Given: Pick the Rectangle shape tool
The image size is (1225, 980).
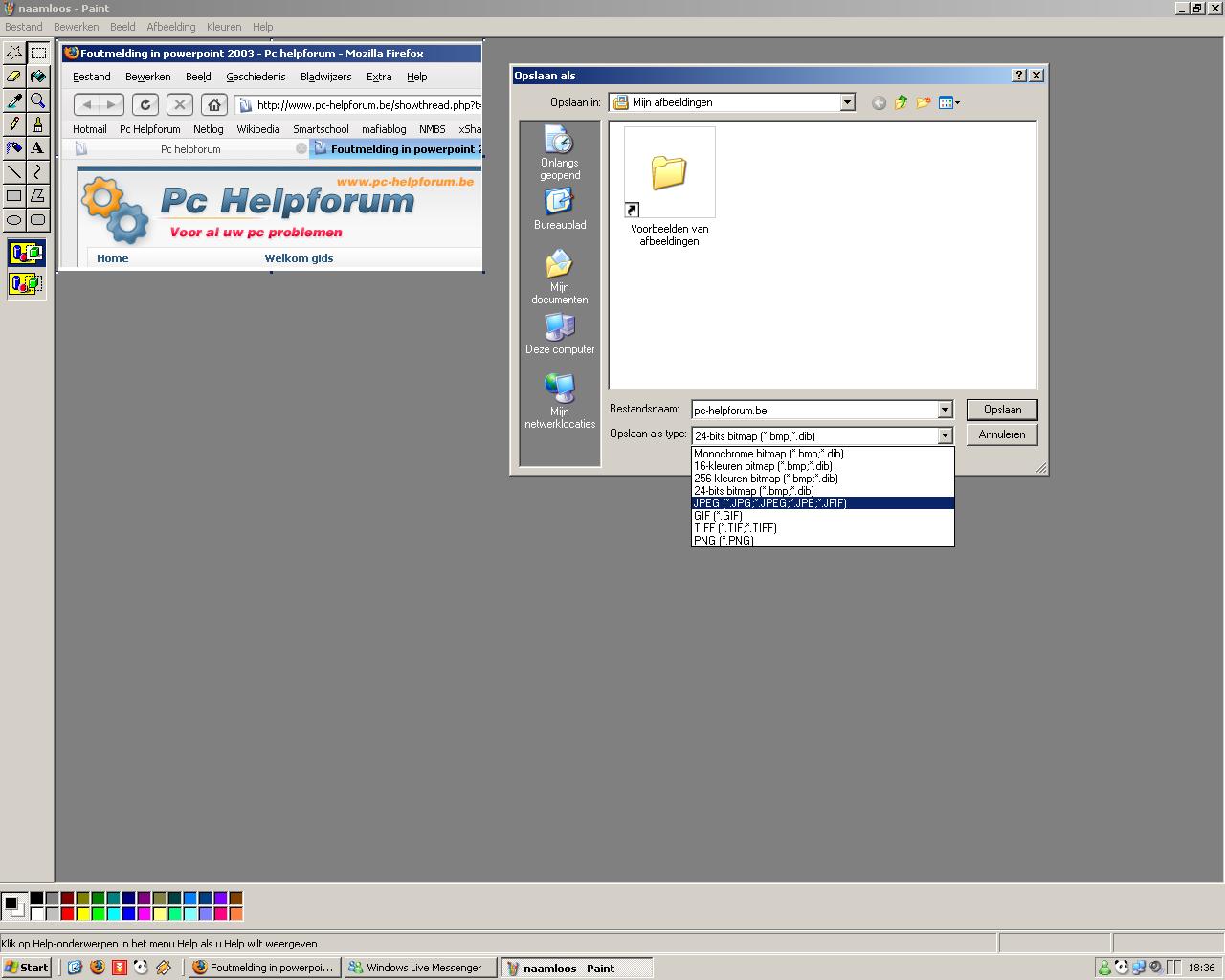Looking at the screenshot, I should pyautogui.click(x=14, y=196).
